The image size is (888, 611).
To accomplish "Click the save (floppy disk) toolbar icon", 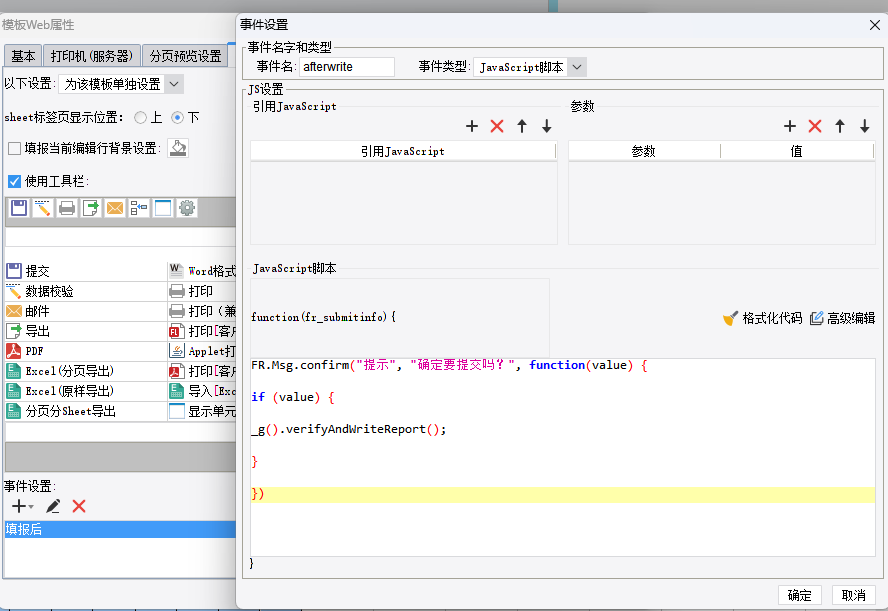I will point(18,208).
